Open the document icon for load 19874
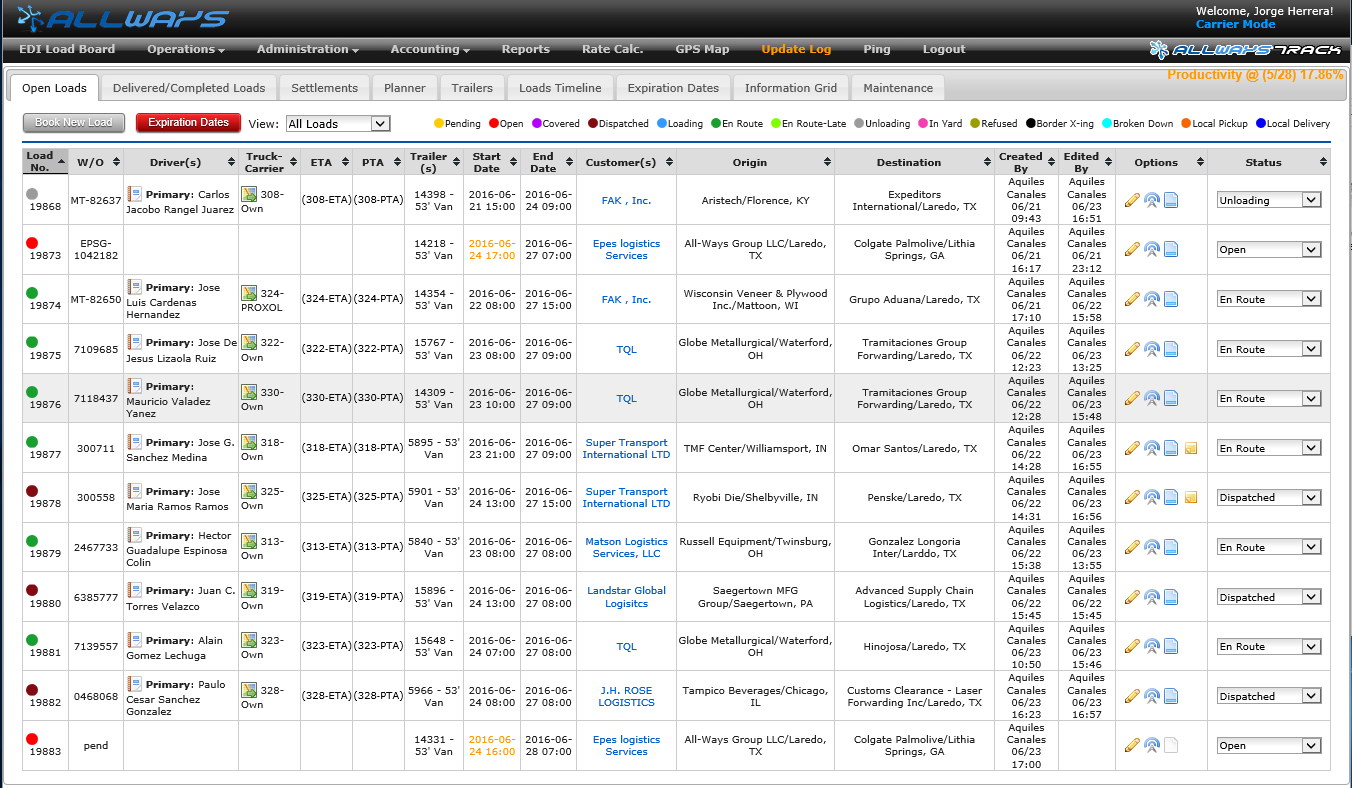 point(1170,299)
